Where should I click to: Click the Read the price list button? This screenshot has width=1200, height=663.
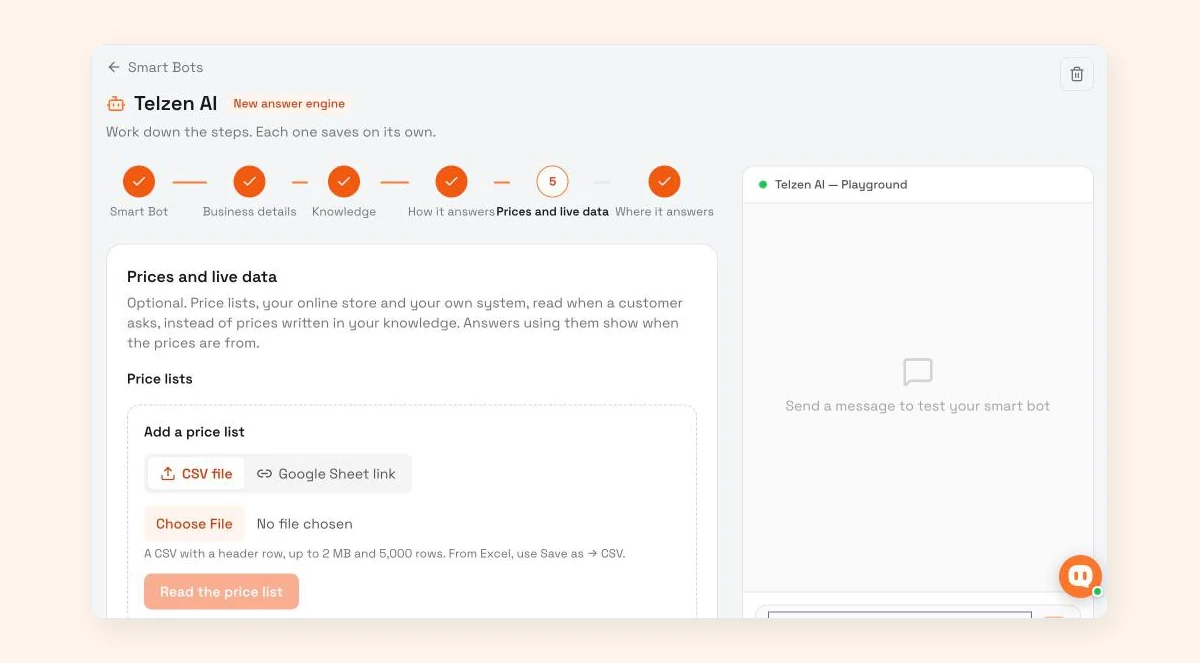pos(221,592)
